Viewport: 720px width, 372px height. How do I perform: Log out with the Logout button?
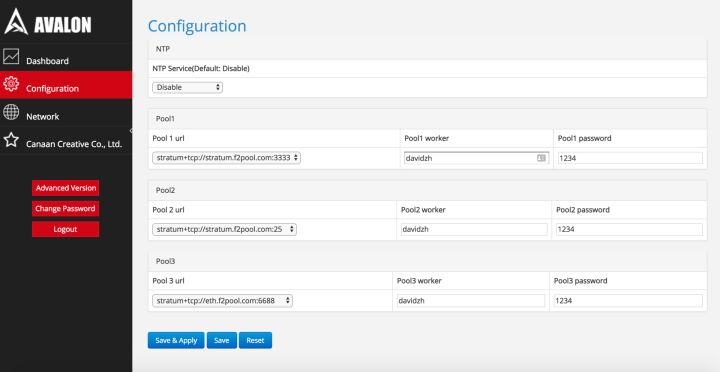(x=66, y=229)
